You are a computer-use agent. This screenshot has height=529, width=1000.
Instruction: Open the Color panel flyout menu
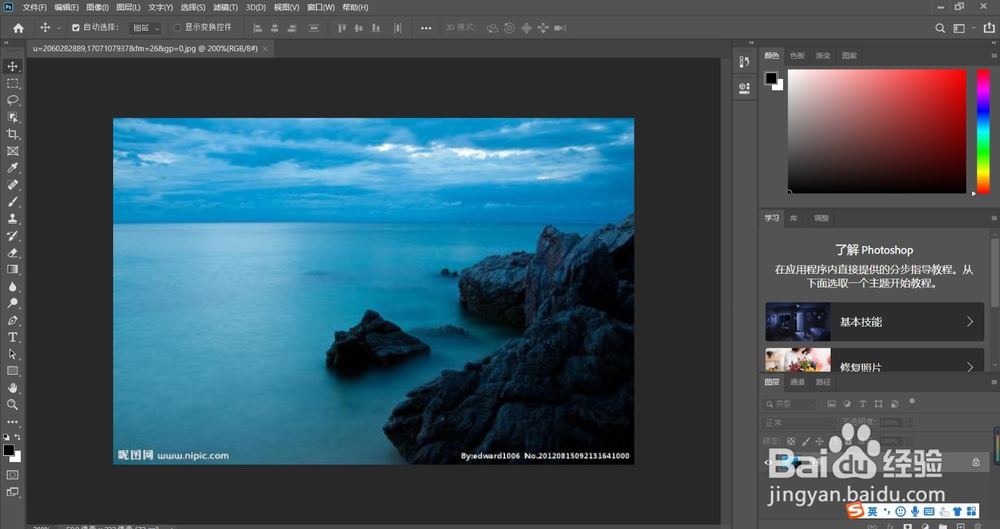[994, 56]
